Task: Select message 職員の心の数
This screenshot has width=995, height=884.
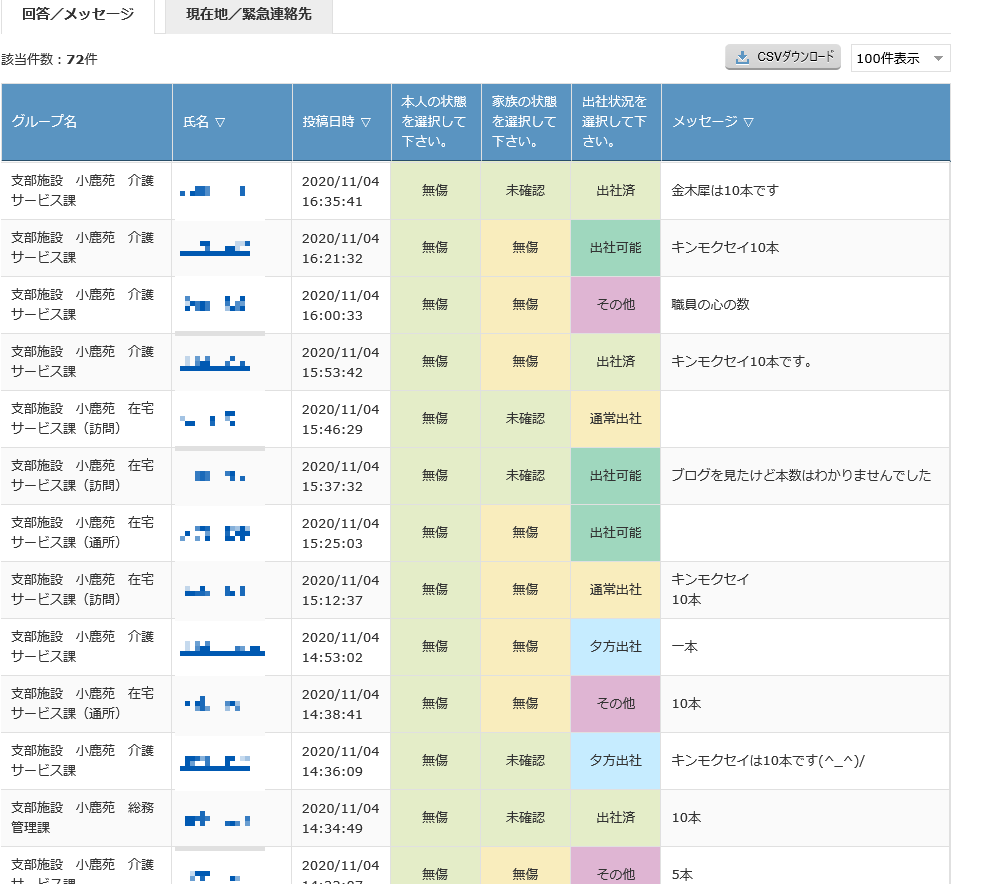Action: click(x=710, y=305)
